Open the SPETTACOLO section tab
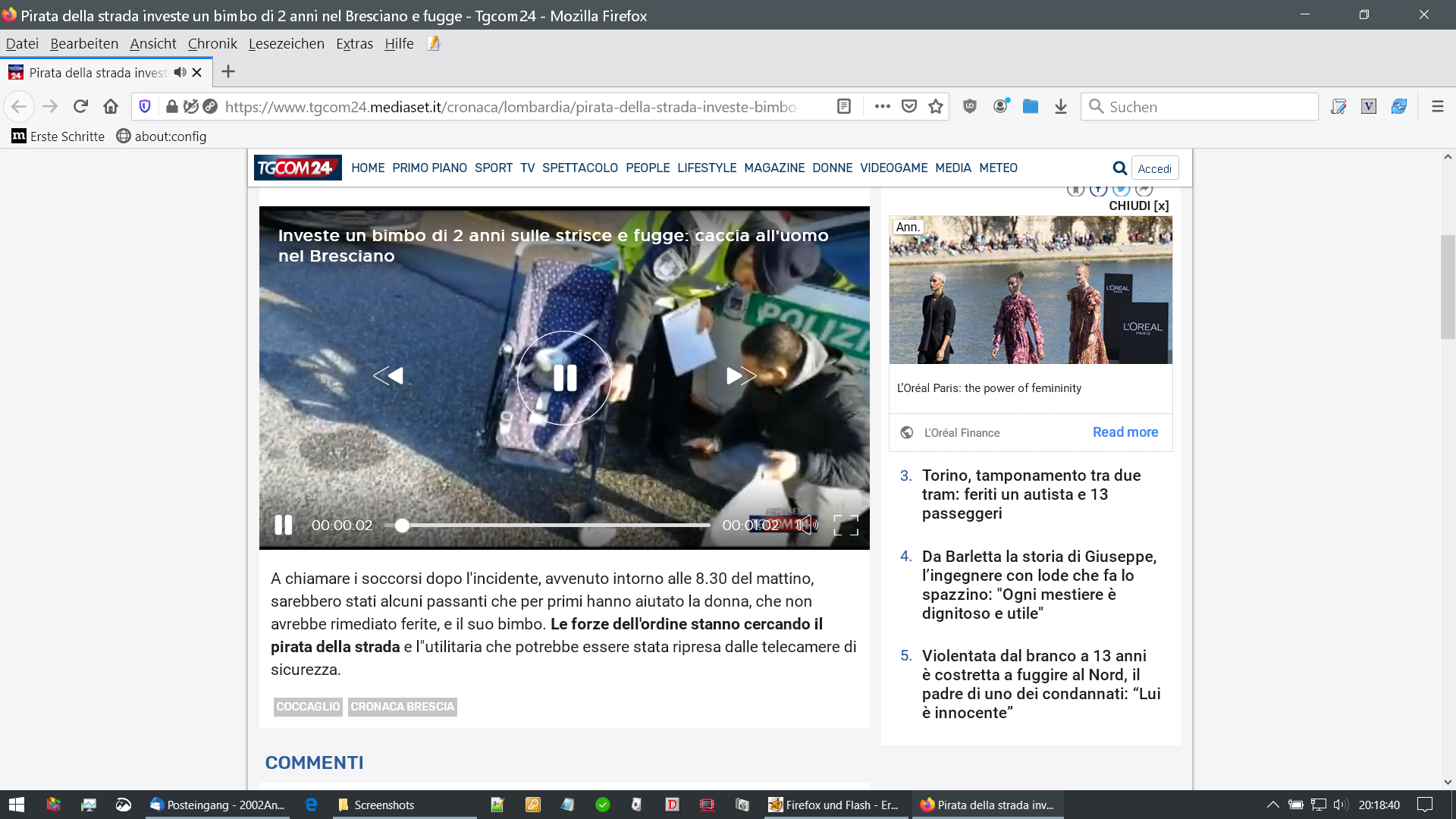1456x819 pixels. (579, 168)
